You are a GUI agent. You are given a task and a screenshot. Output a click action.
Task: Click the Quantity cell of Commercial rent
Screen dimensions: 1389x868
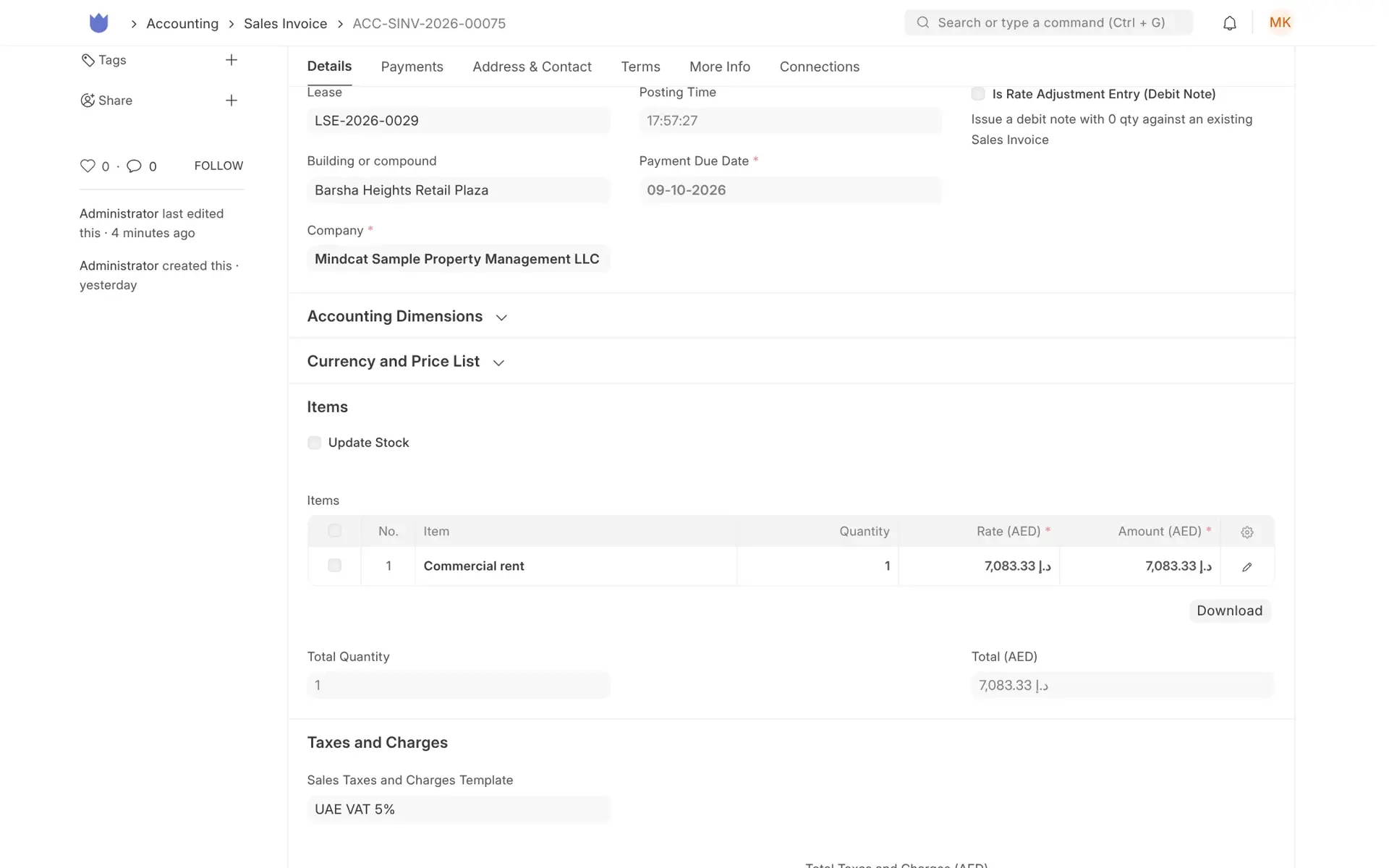point(817,566)
